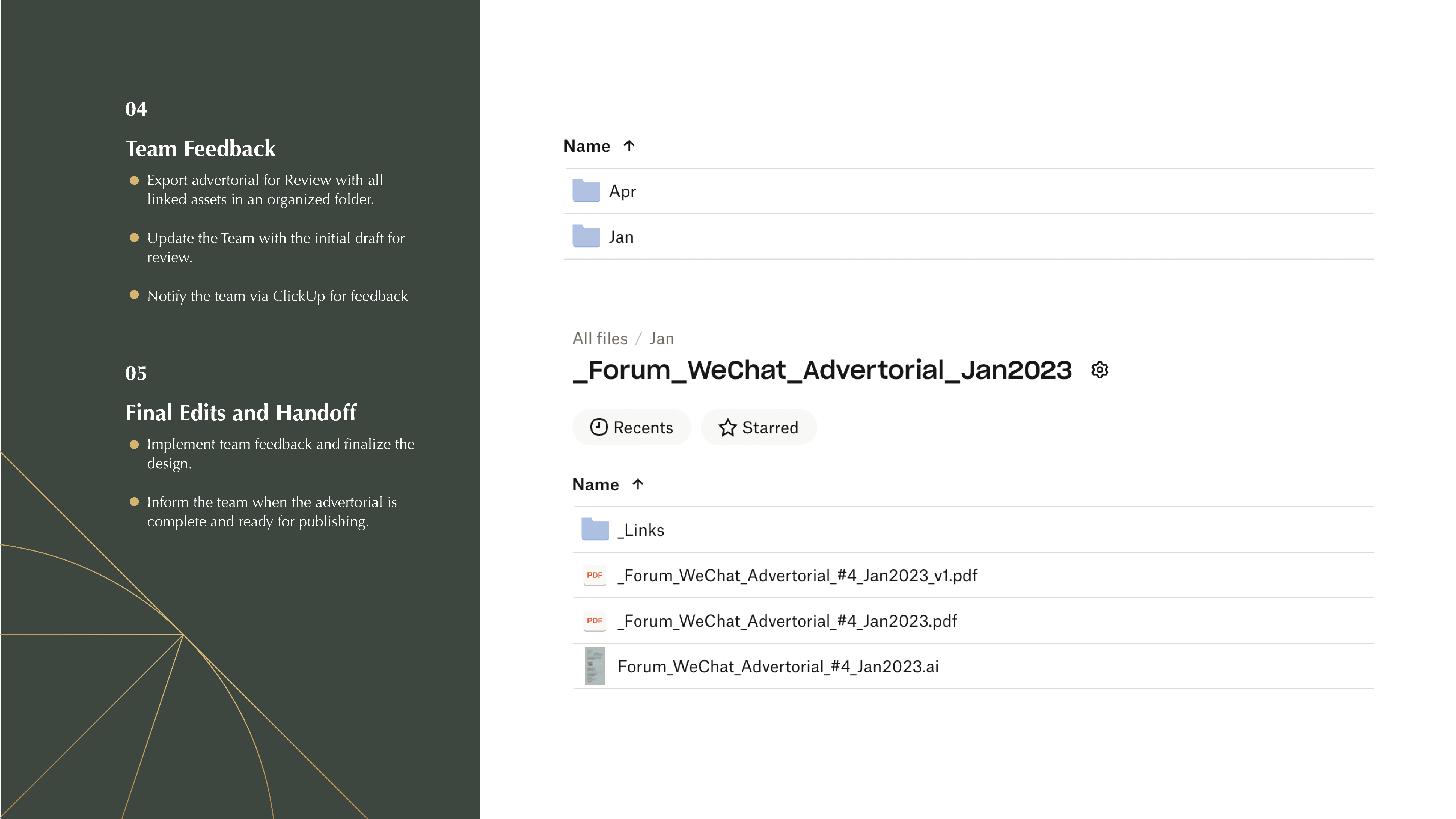Click the _Forum_WeChat_Advertorial_Jan2023 folder title
The height and width of the screenshot is (819, 1456).
click(x=822, y=370)
